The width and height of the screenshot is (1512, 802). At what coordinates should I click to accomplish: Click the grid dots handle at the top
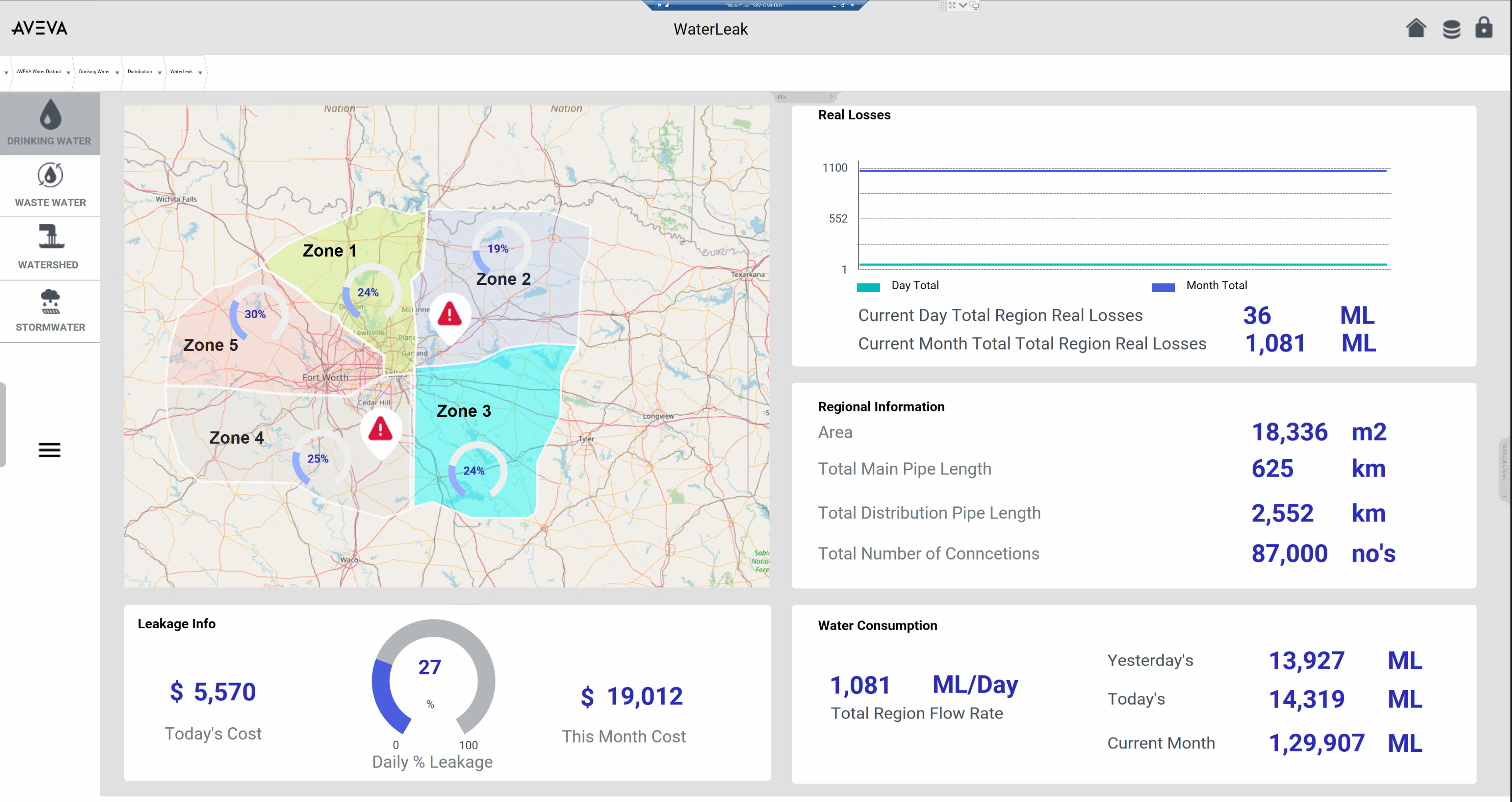point(942,5)
